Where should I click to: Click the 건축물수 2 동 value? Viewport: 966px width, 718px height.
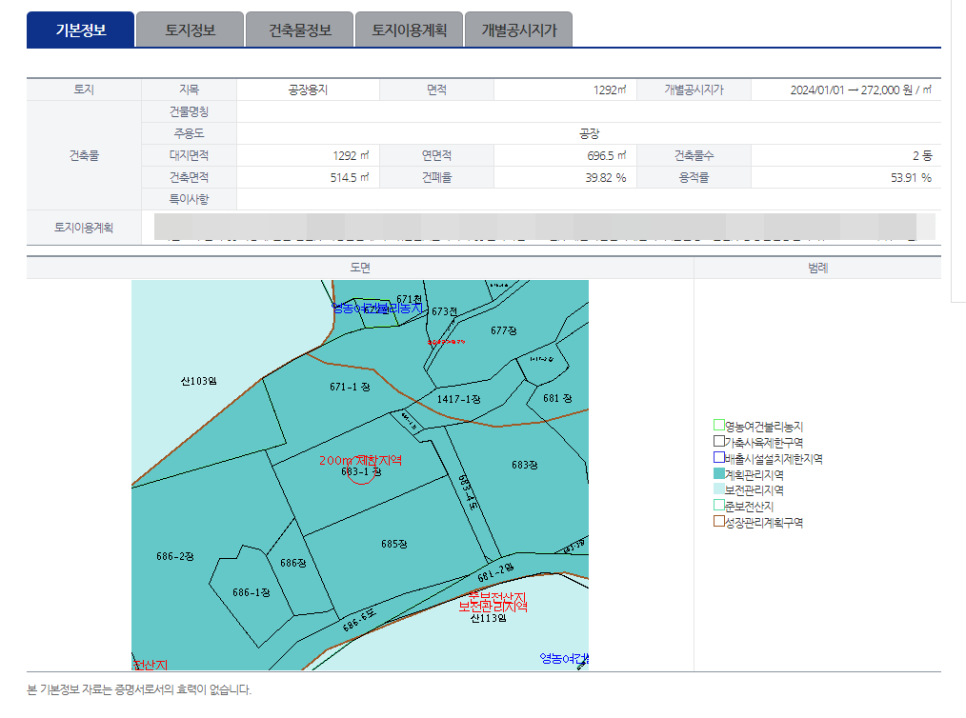coord(922,155)
